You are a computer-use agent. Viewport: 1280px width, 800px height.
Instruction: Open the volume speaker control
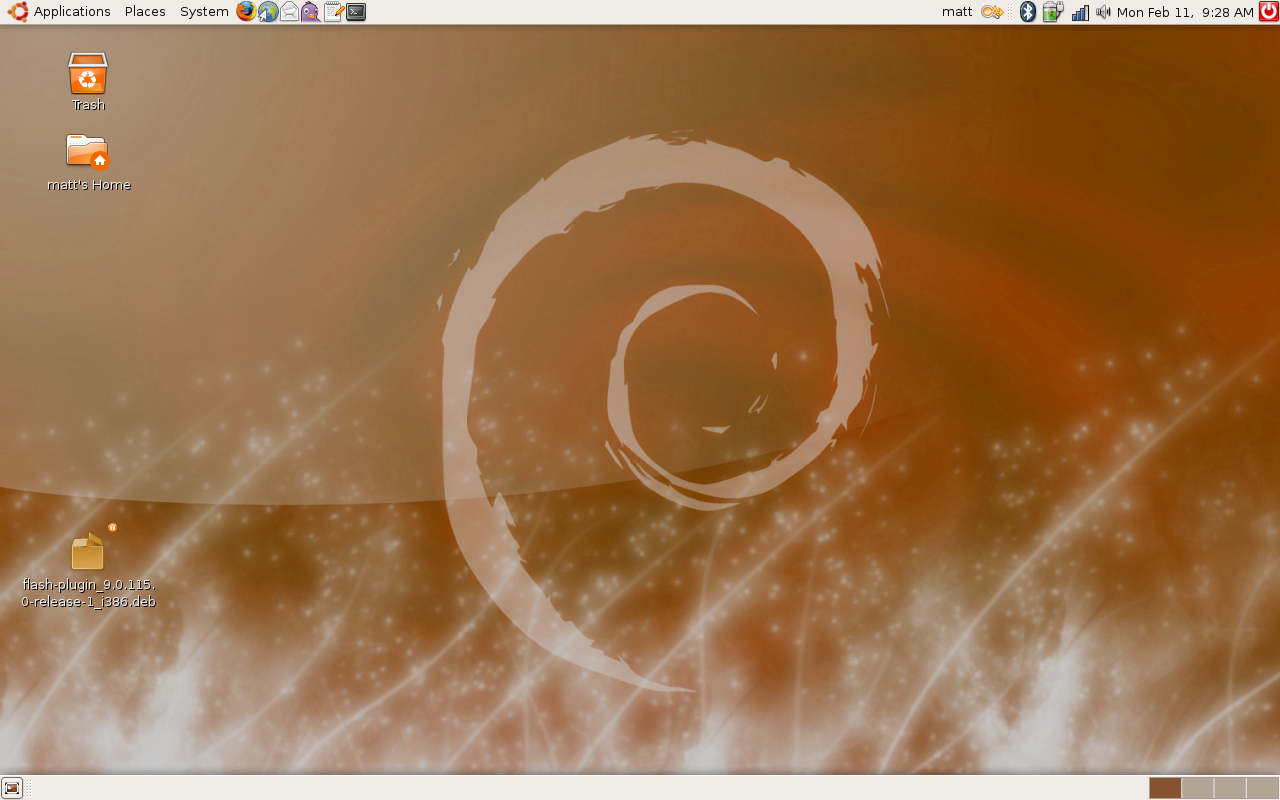[1103, 12]
